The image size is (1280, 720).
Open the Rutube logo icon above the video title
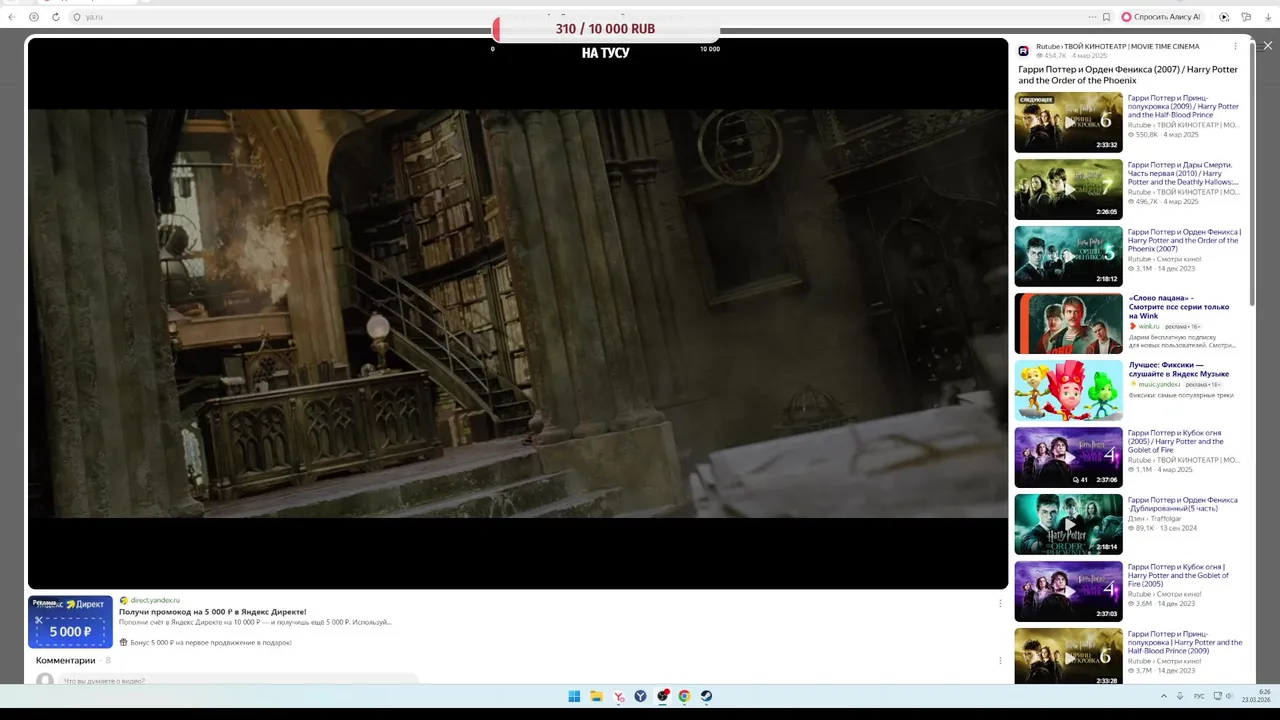pos(1024,50)
